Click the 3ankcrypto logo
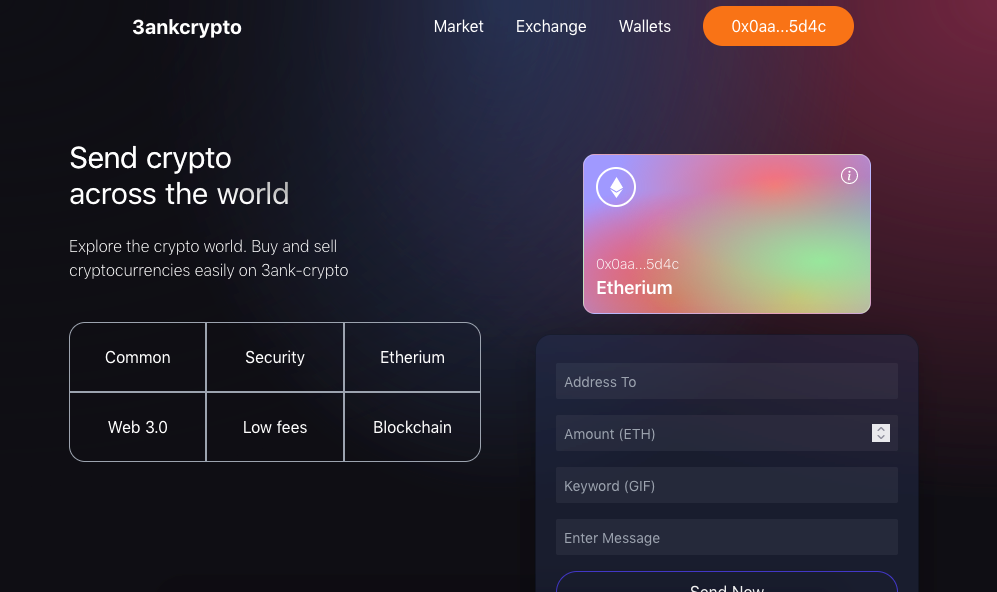 (x=186, y=27)
